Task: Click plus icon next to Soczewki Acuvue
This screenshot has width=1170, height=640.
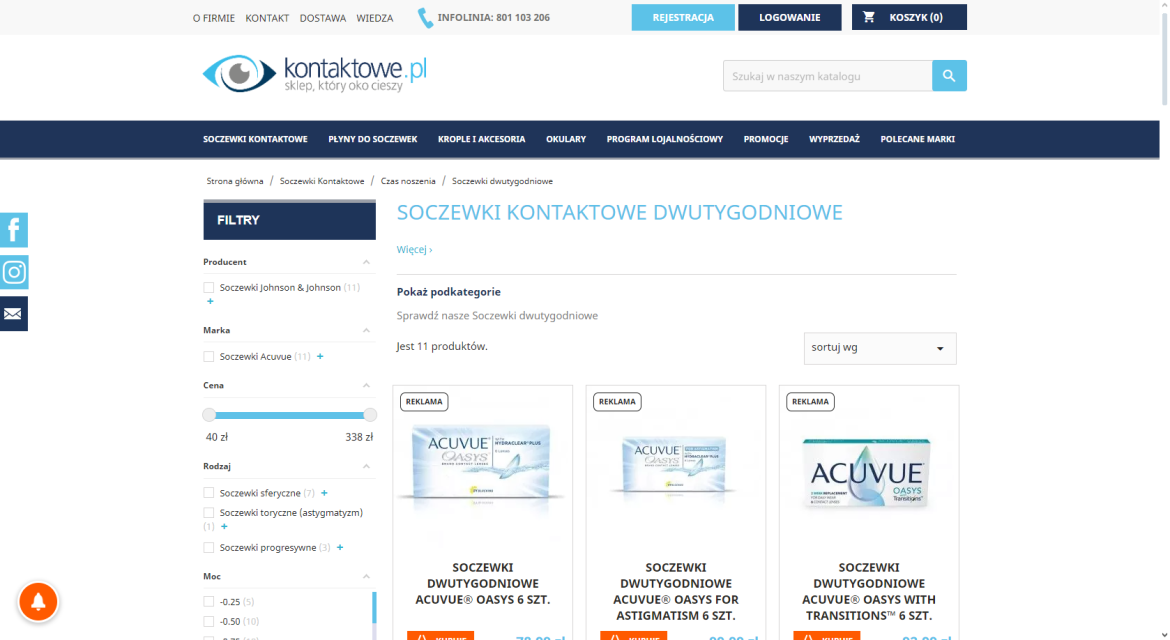Action: point(320,357)
